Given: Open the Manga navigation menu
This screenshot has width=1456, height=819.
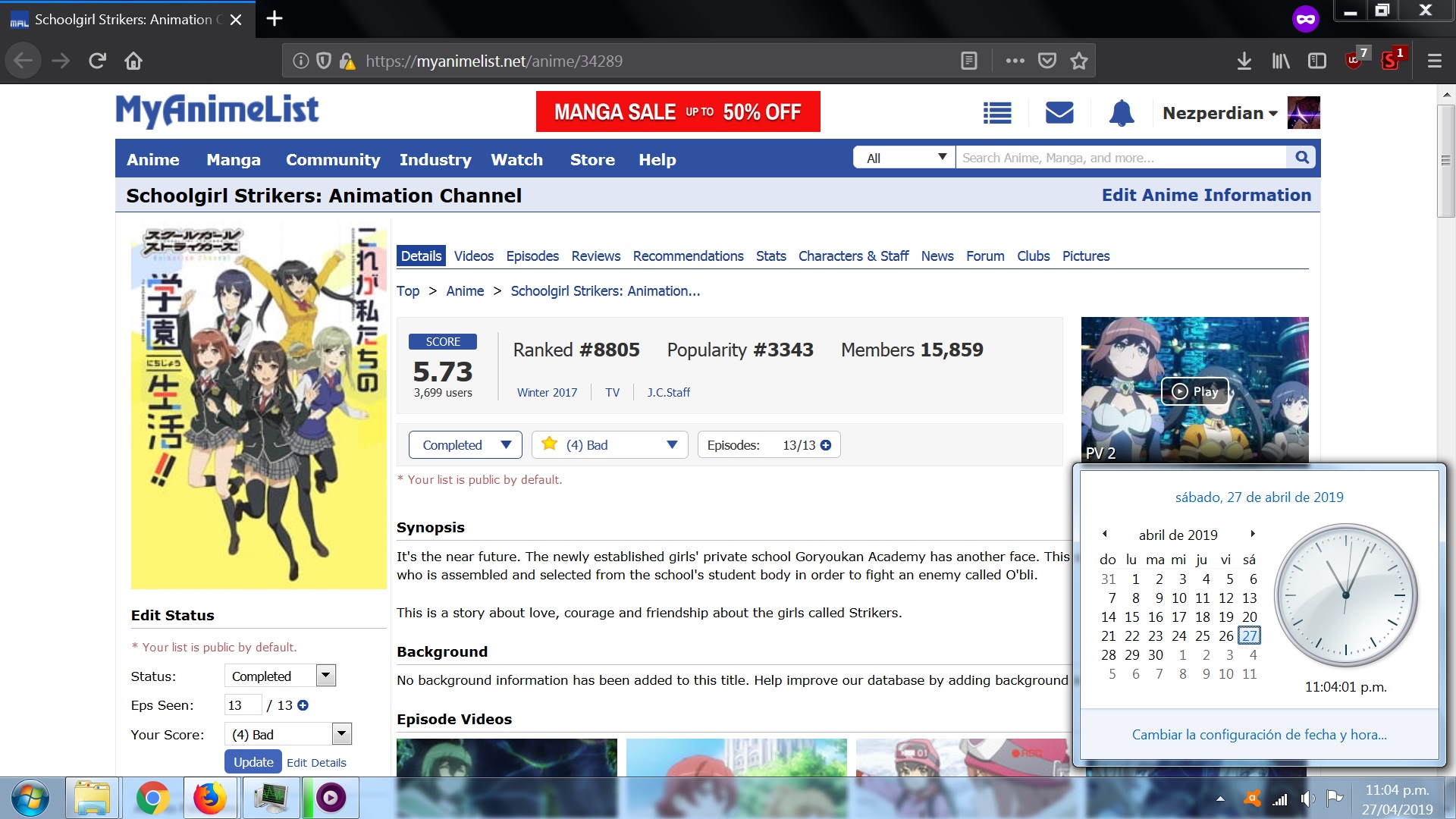Looking at the screenshot, I should pyautogui.click(x=234, y=159).
